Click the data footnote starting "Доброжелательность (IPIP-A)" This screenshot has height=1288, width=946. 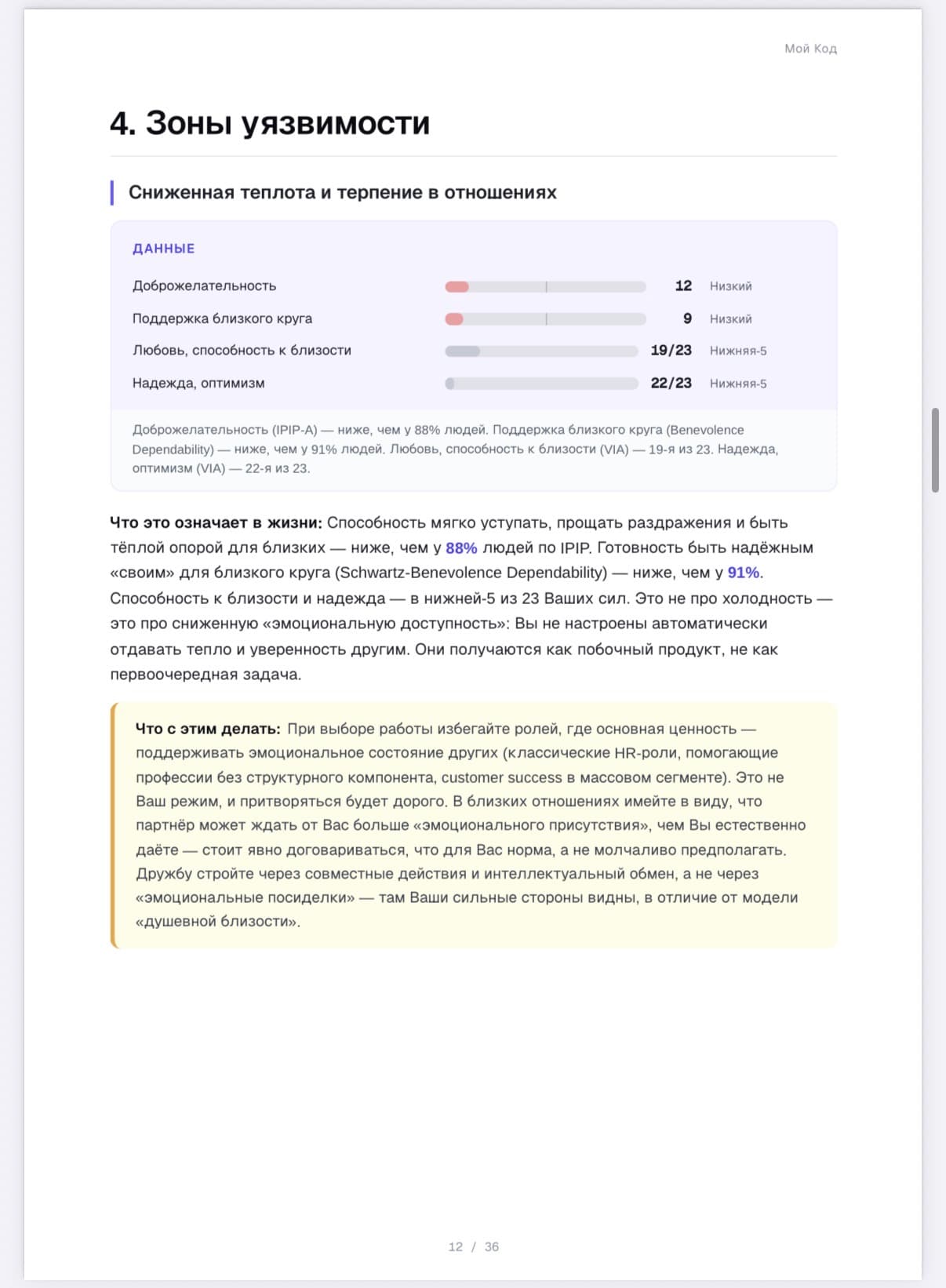(455, 449)
